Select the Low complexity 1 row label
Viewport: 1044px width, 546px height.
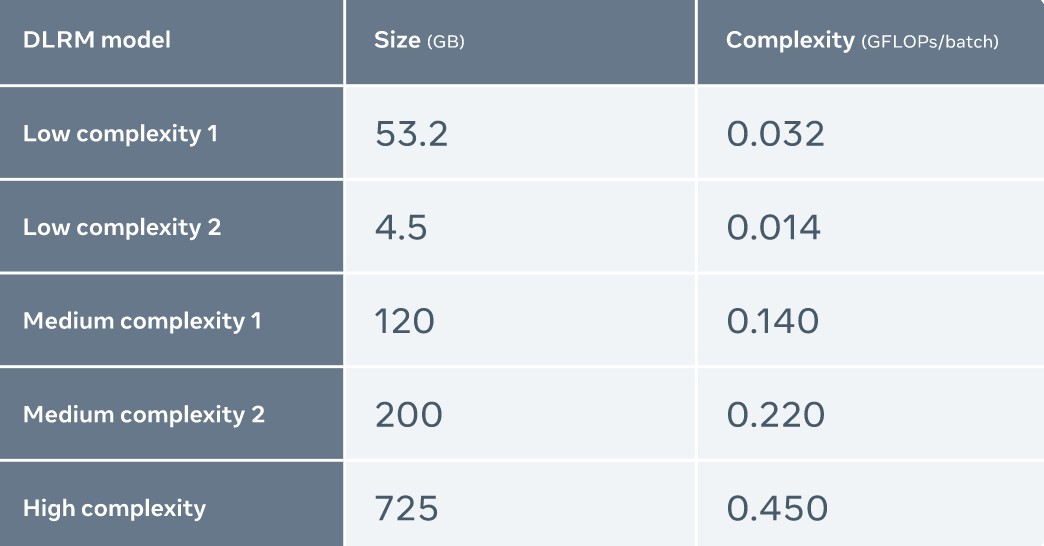[x=120, y=133]
